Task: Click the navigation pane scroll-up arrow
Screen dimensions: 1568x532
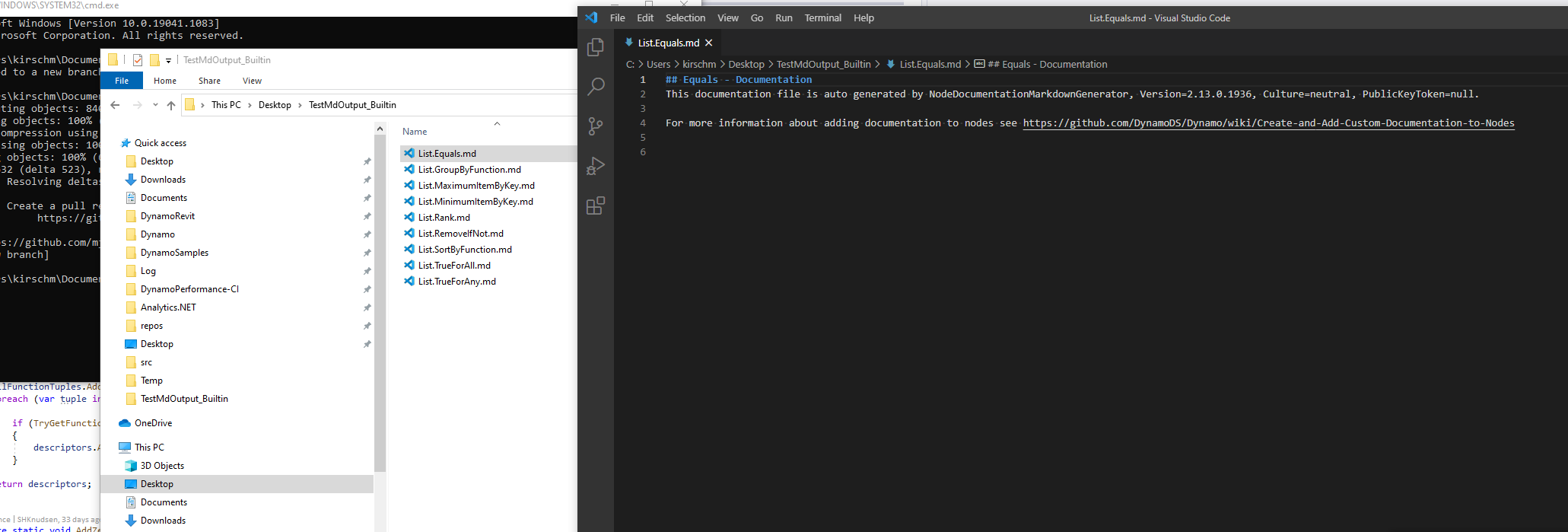Action: [380, 129]
